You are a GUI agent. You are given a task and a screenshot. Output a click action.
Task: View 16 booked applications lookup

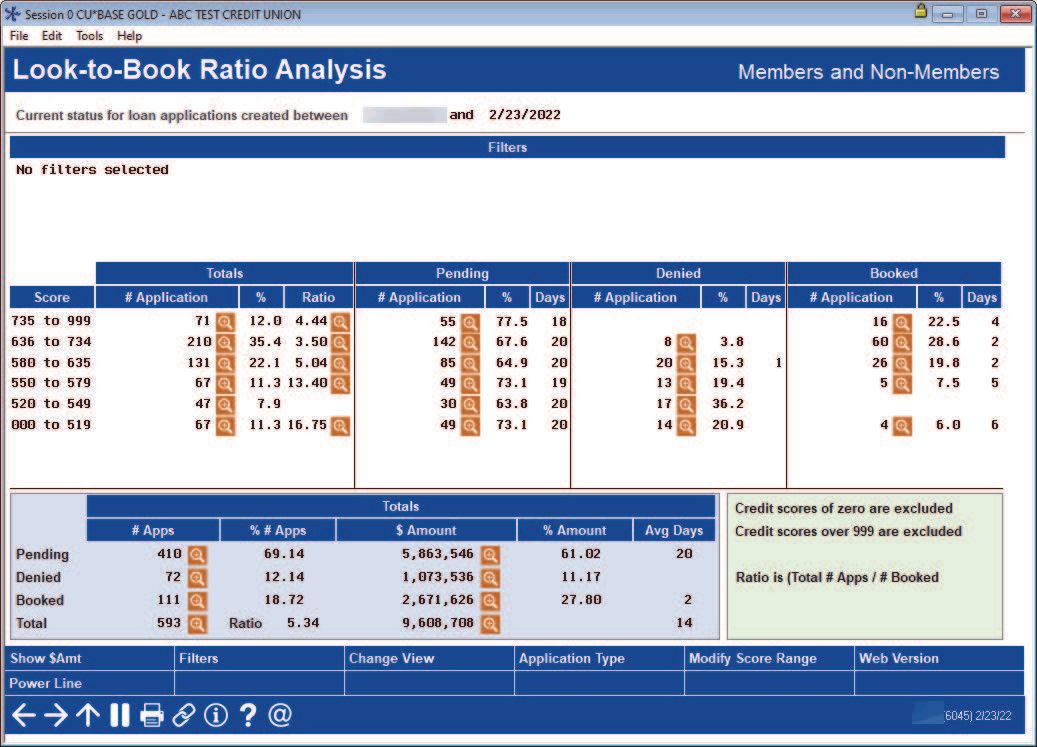[x=902, y=322]
